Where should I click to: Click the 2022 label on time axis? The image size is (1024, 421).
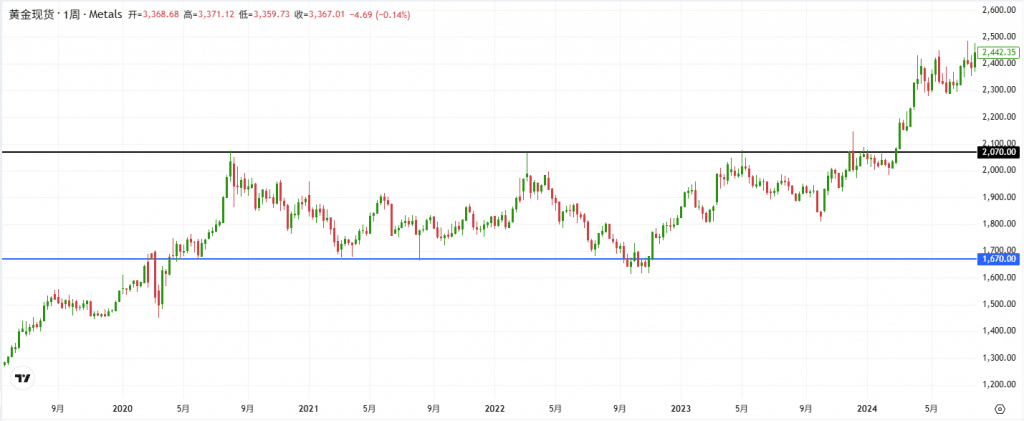tap(494, 408)
